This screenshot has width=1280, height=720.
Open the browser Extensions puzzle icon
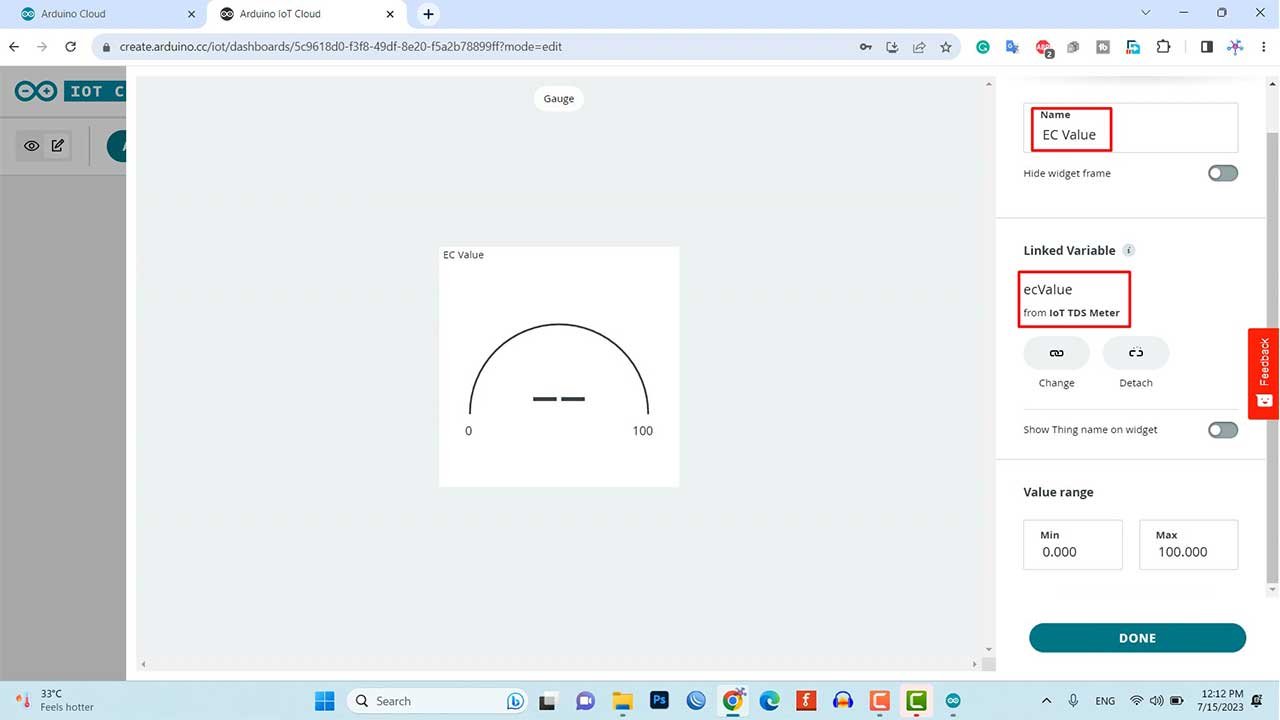coord(1163,47)
